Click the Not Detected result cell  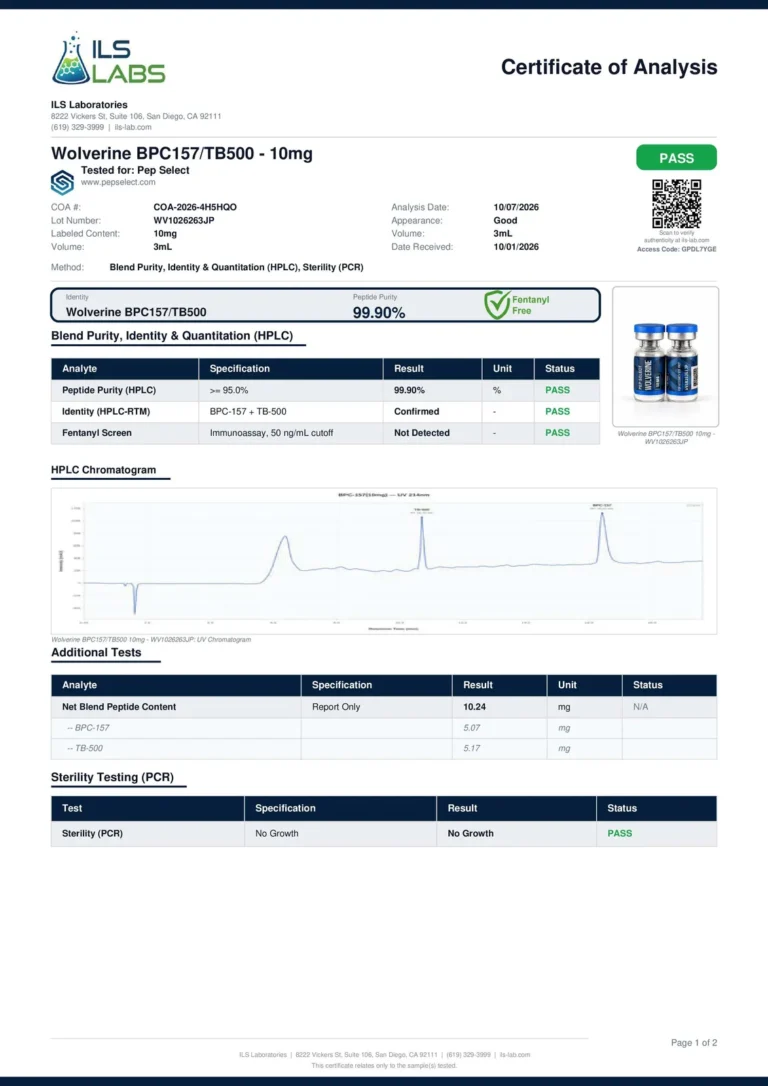pos(422,433)
